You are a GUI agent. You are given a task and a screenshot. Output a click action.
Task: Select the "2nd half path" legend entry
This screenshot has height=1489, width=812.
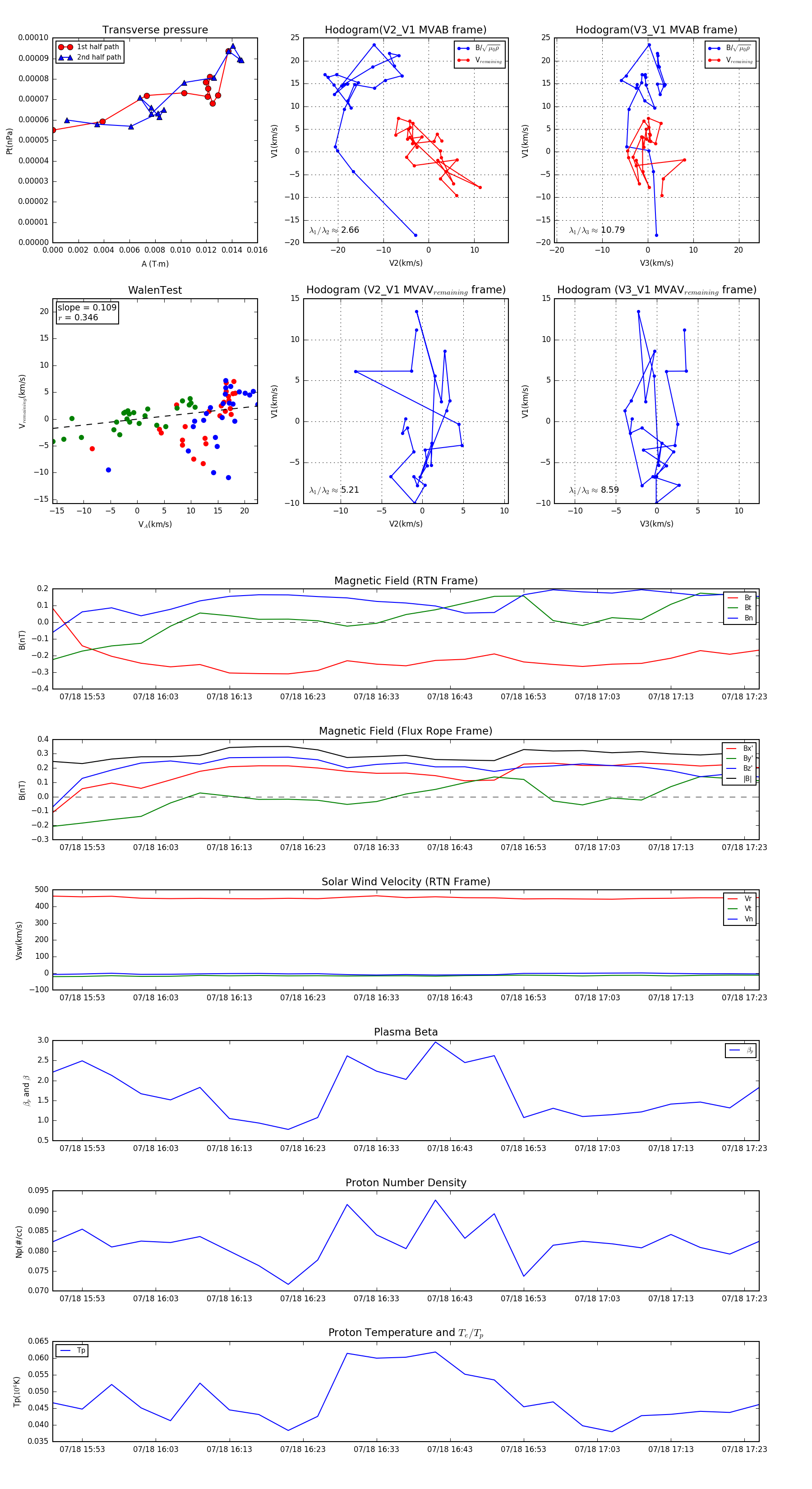point(90,57)
